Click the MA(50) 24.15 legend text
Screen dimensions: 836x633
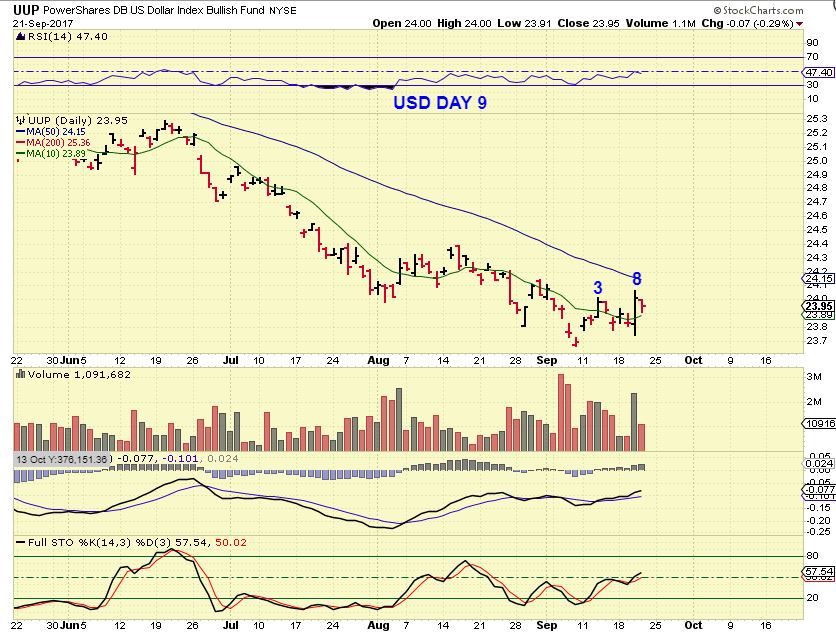[55, 132]
